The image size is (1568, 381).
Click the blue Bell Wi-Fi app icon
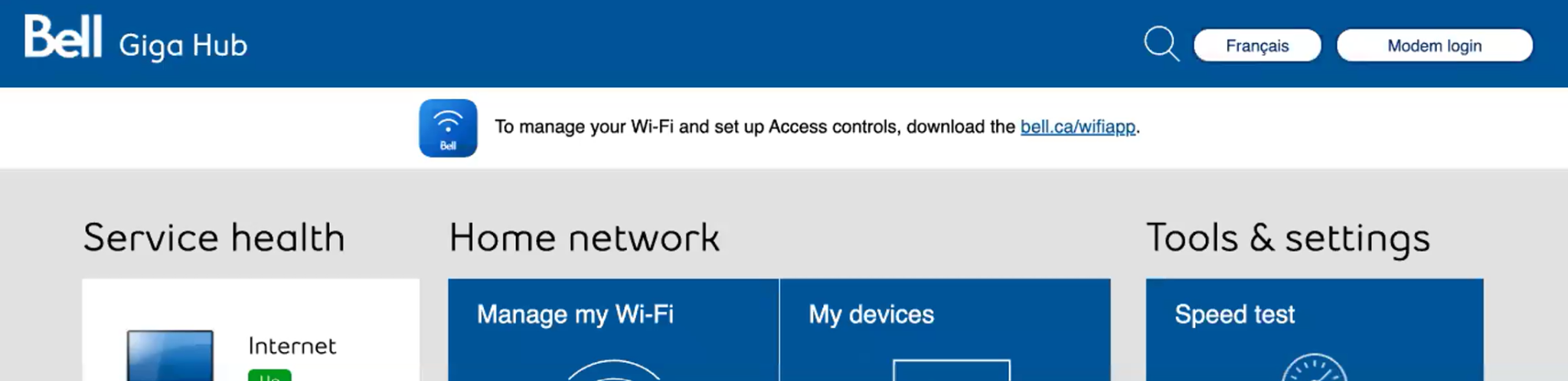(448, 128)
